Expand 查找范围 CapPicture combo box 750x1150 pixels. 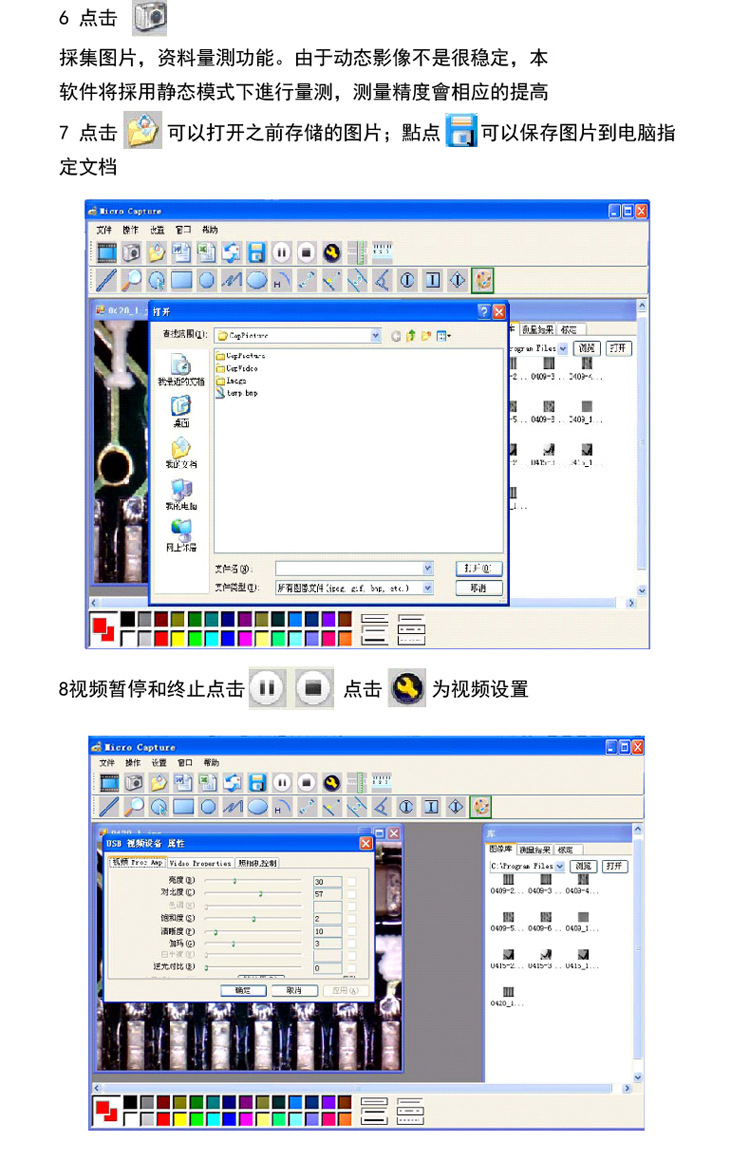(x=375, y=336)
